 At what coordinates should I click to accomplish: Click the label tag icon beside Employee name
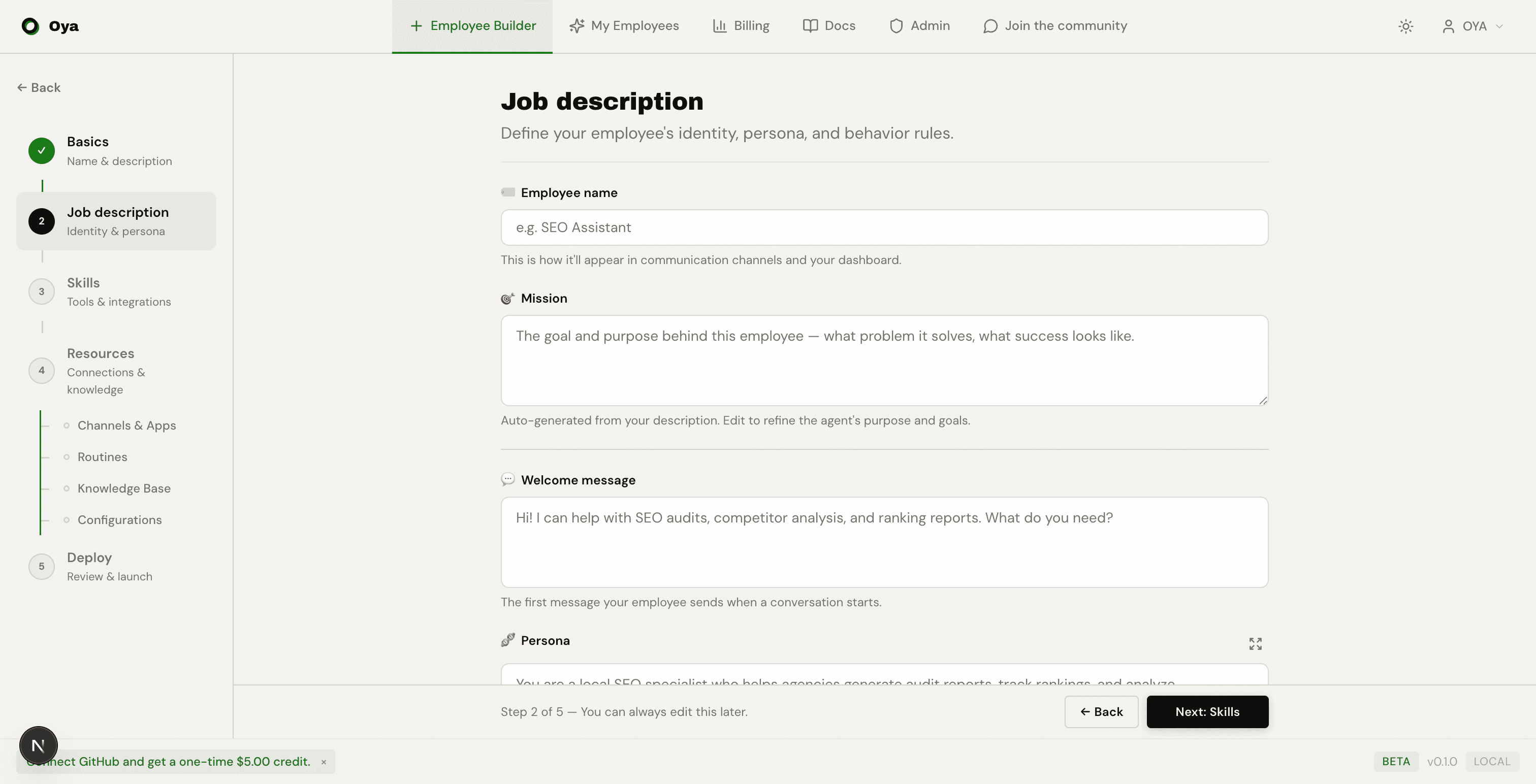point(508,192)
